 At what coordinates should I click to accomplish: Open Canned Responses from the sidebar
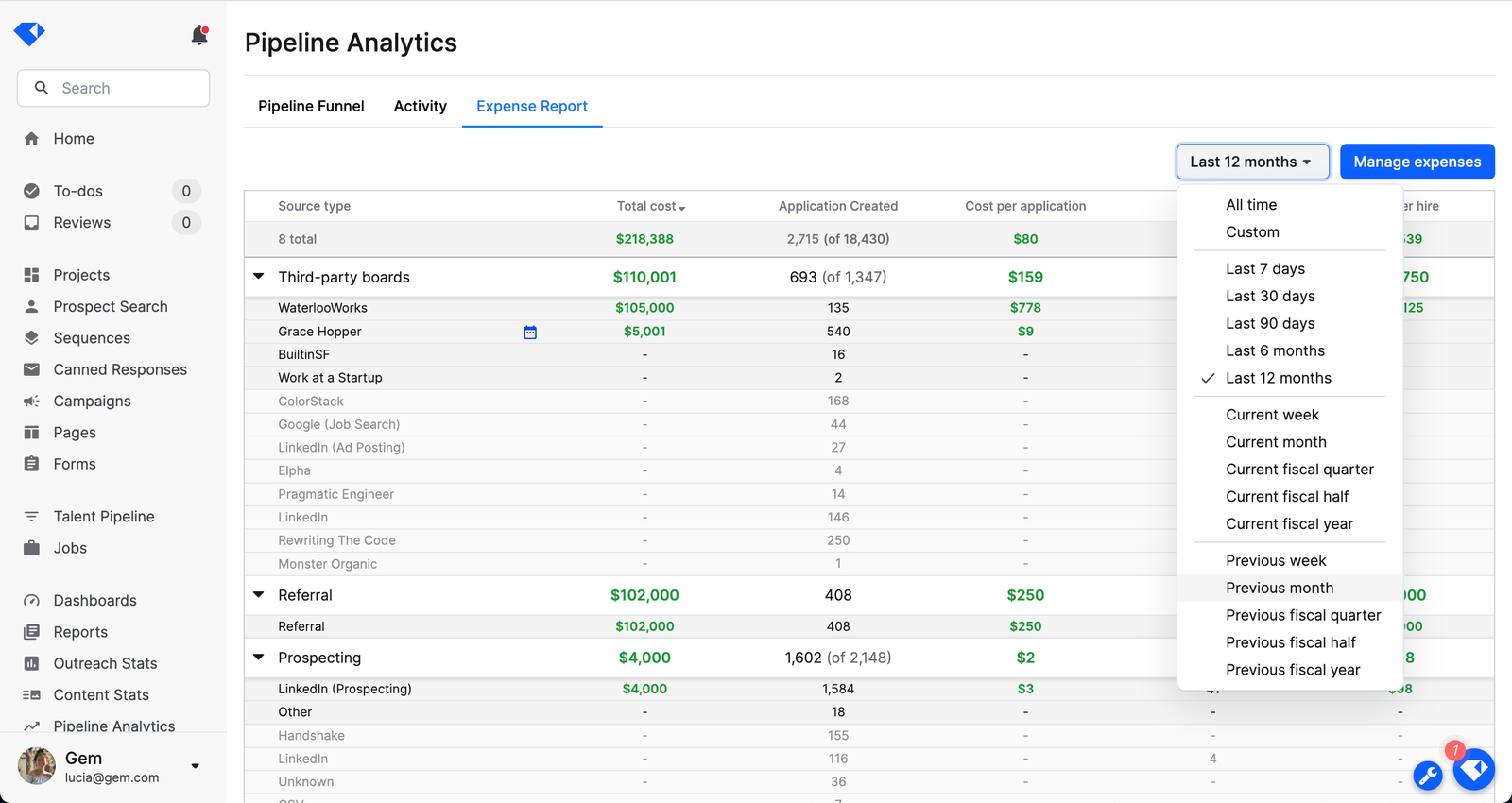click(x=120, y=369)
